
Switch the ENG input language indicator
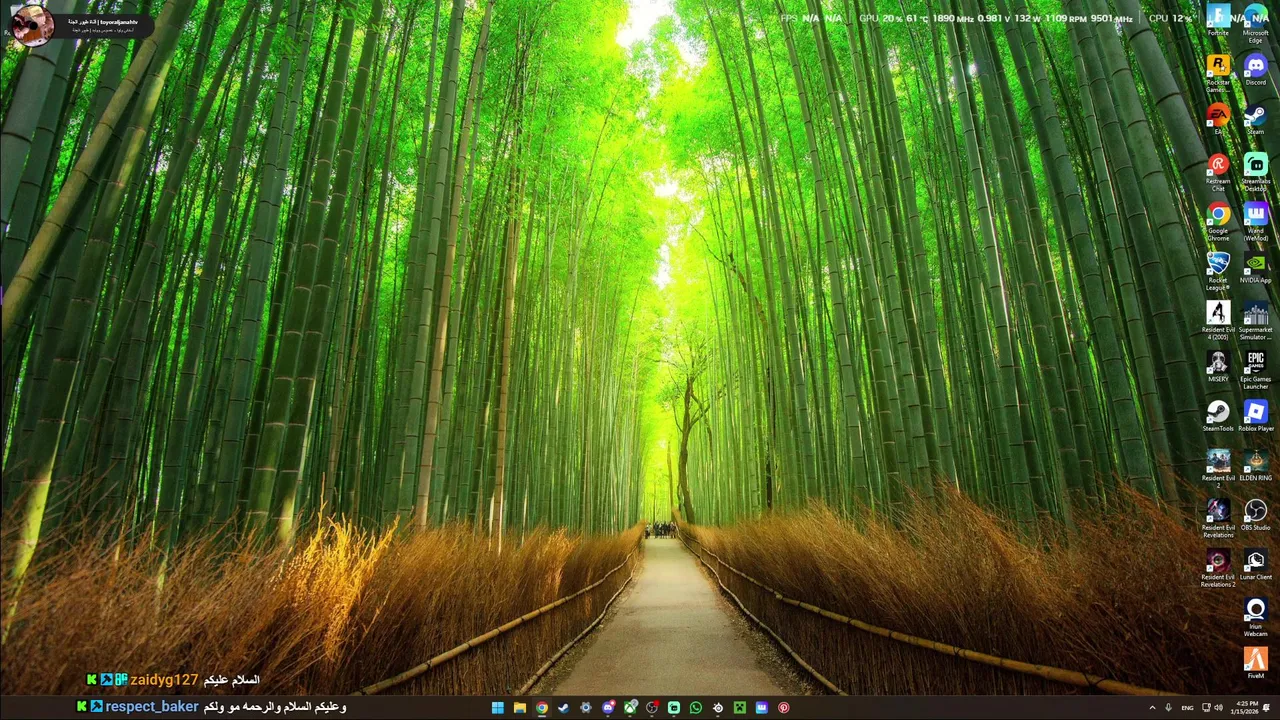(x=1188, y=708)
